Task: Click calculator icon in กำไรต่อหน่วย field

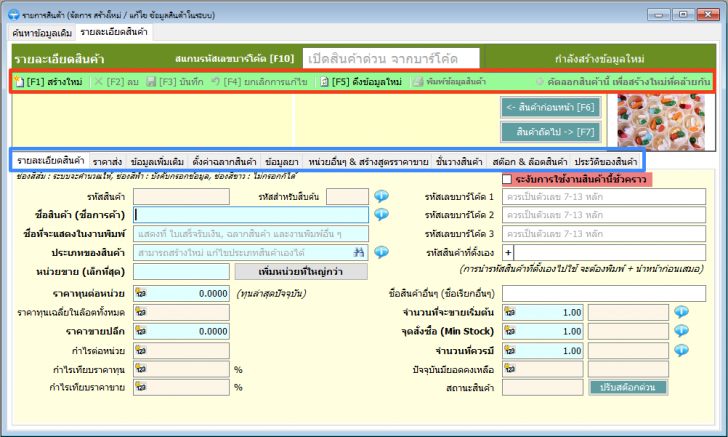Action: coord(141,350)
